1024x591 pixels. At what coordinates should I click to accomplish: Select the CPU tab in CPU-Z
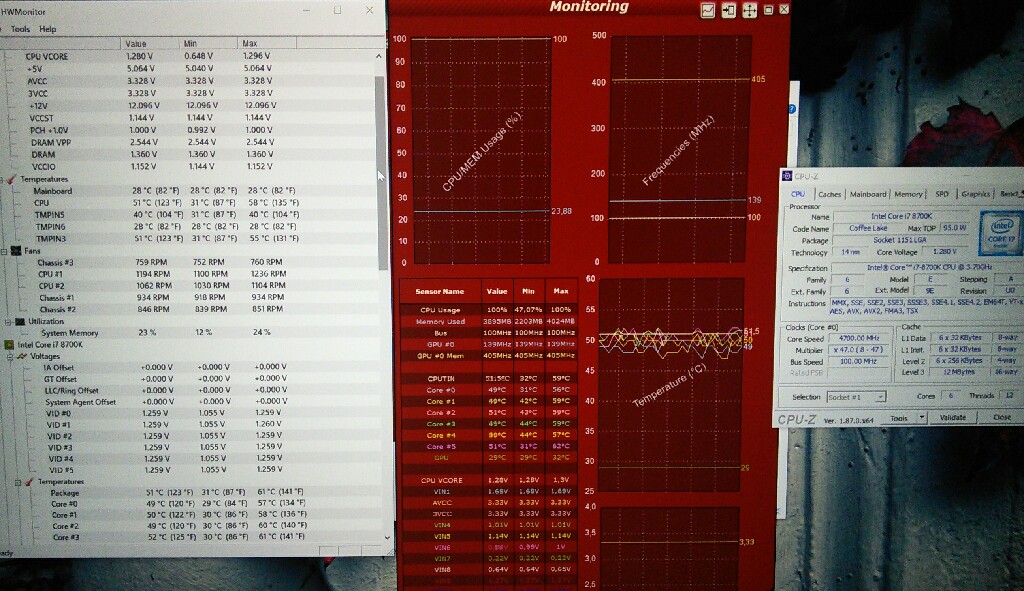(798, 195)
